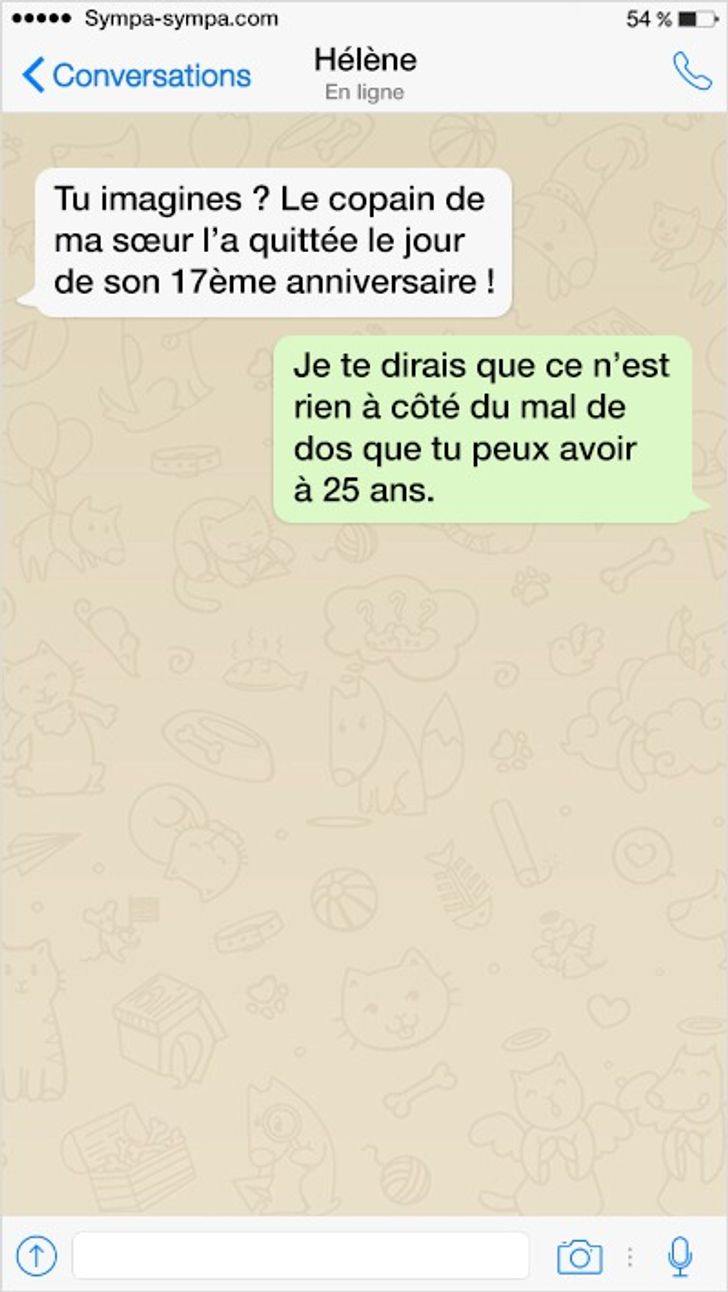
Task: Focus the message text input field
Action: click(x=301, y=1255)
